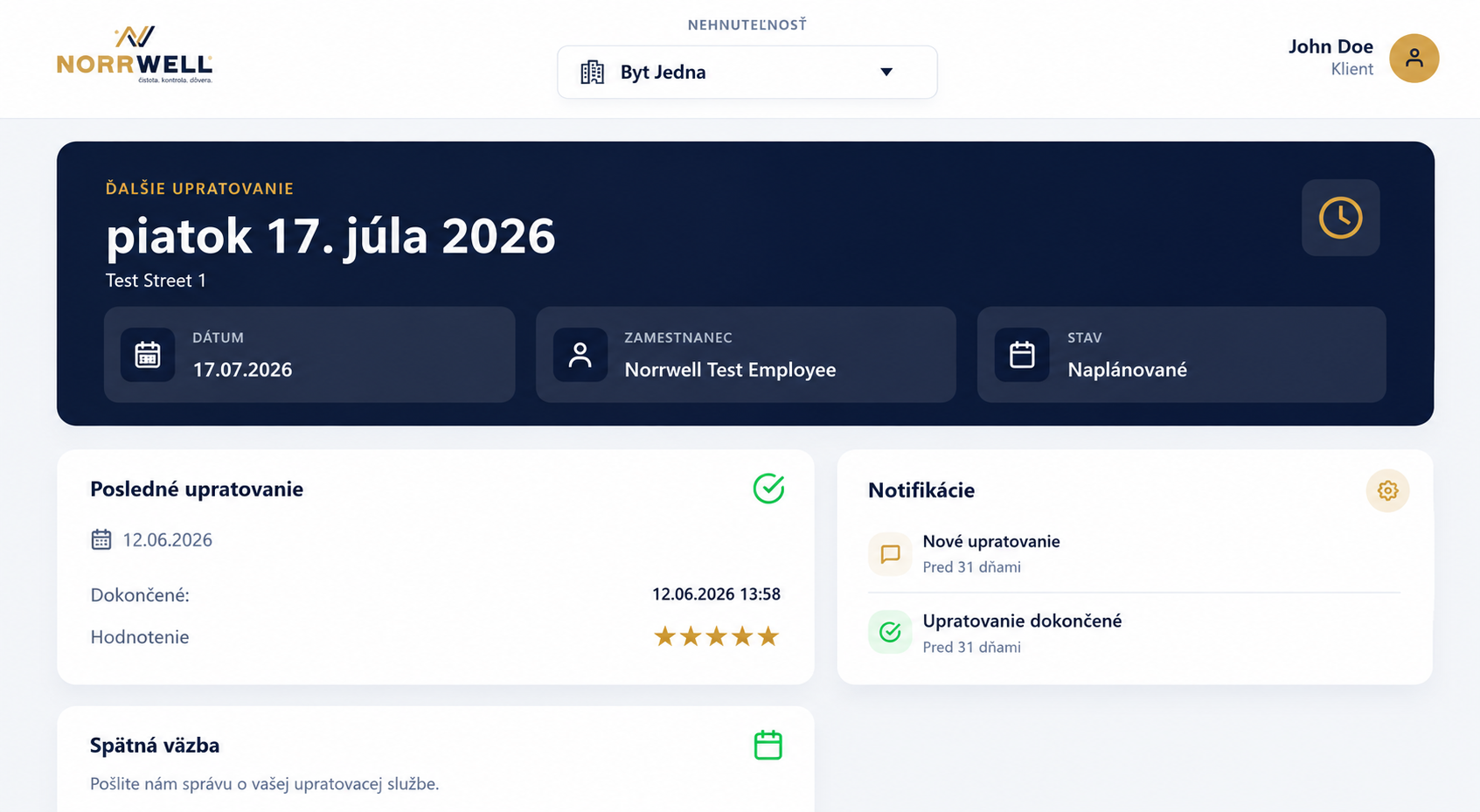
Task: Click the date heading piatok 17. júla 2026
Action: (330, 236)
